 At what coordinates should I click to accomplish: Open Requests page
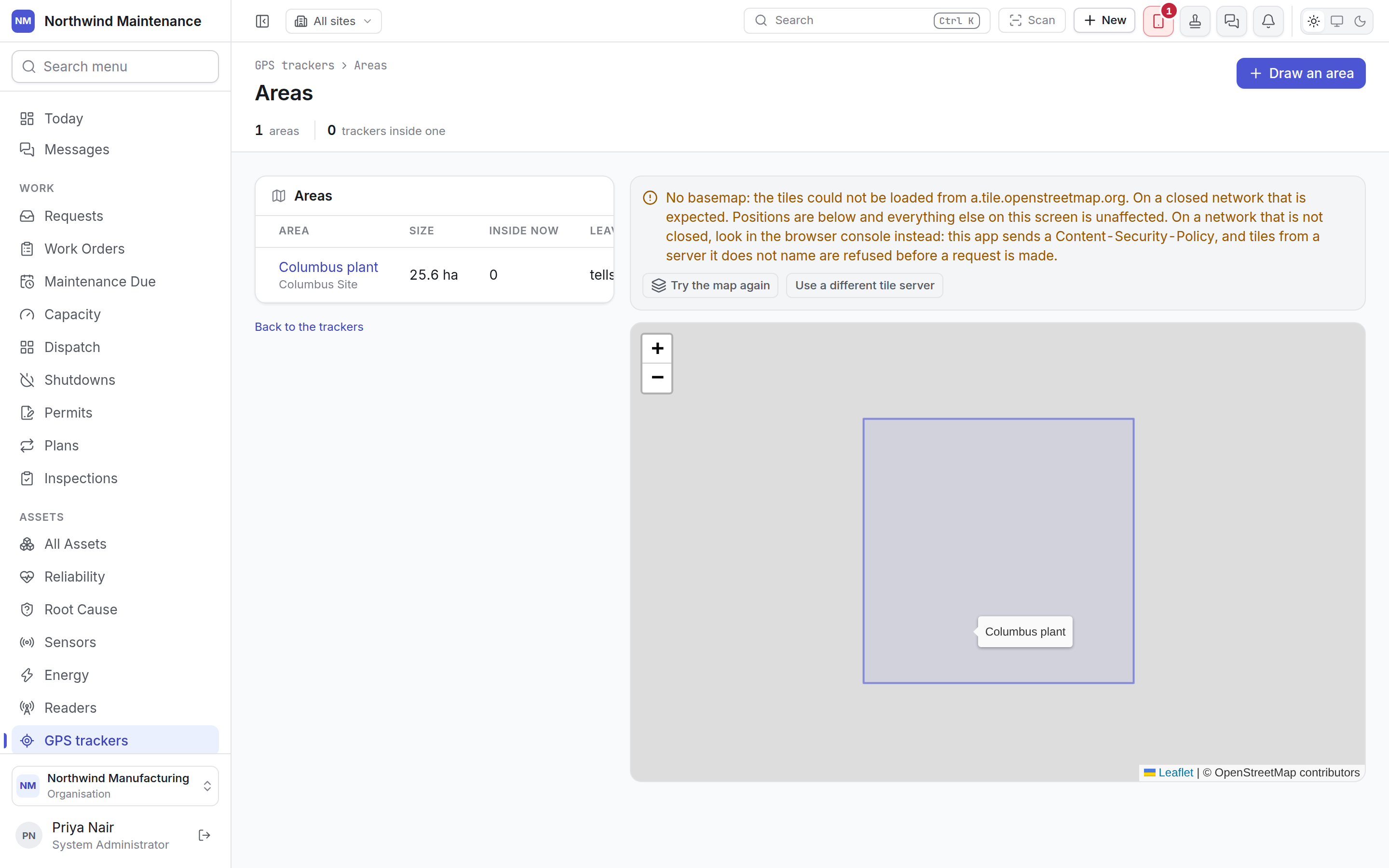click(115, 216)
